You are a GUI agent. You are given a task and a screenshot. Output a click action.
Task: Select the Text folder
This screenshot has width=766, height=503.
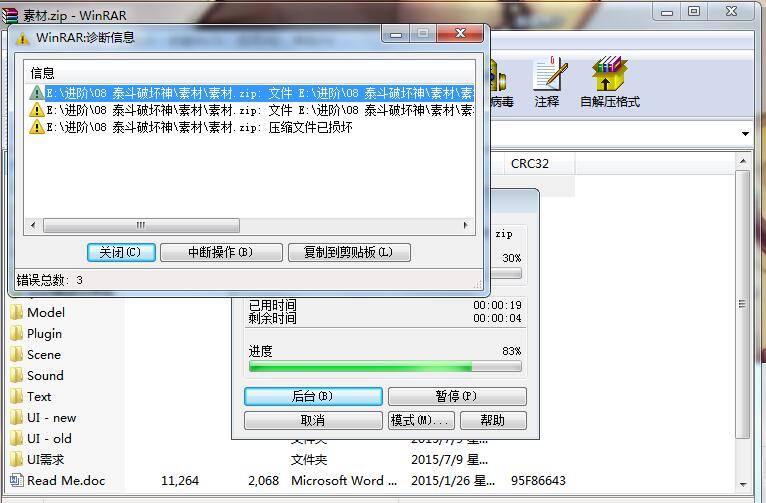[31, 397]
